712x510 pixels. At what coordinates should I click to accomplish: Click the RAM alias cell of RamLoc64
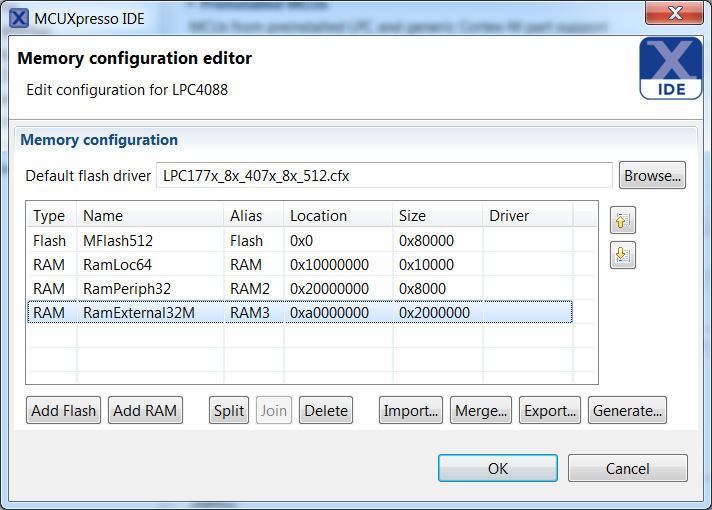click(254, 265)
